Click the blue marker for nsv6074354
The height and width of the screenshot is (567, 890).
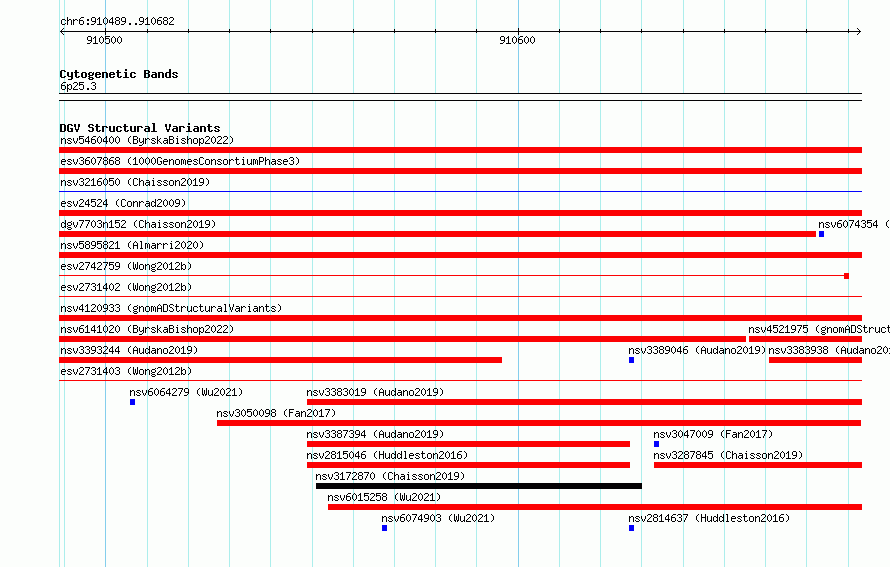click(821, 234)
